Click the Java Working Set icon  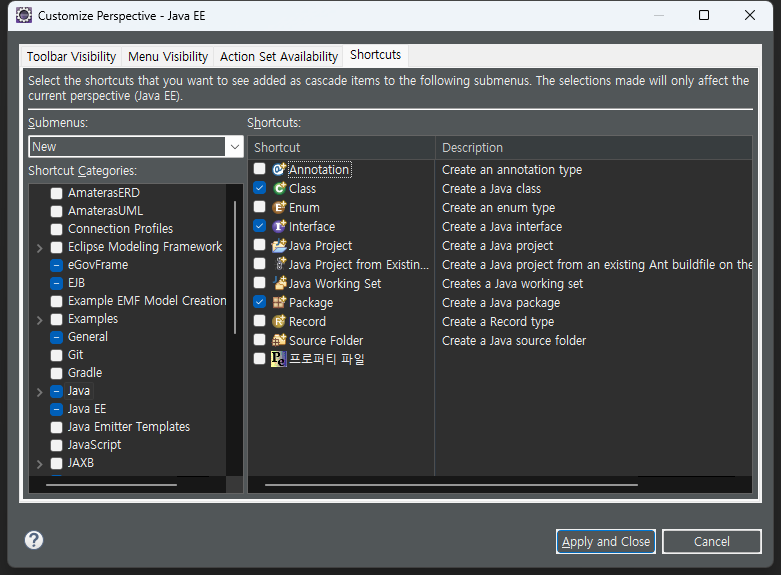pos(279,283)
